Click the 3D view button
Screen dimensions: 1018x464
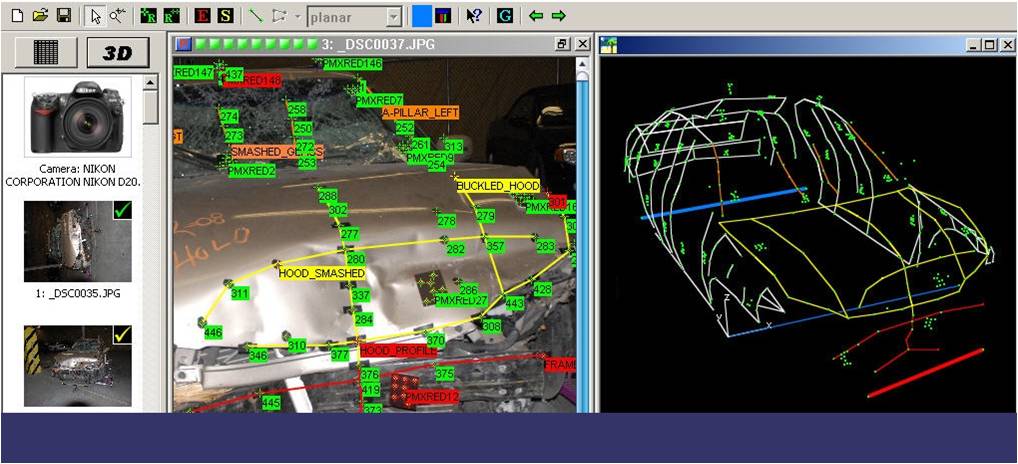pyautogui.click(x=117, y=53)
